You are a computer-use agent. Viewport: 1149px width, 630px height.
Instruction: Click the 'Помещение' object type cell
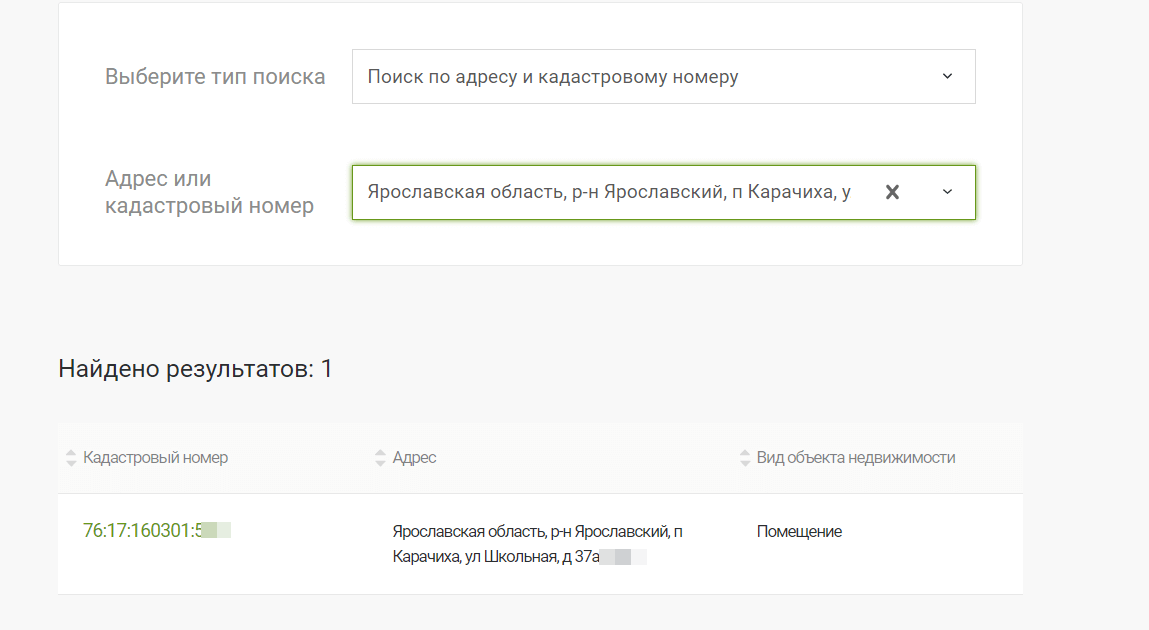[x=799, y=532]
